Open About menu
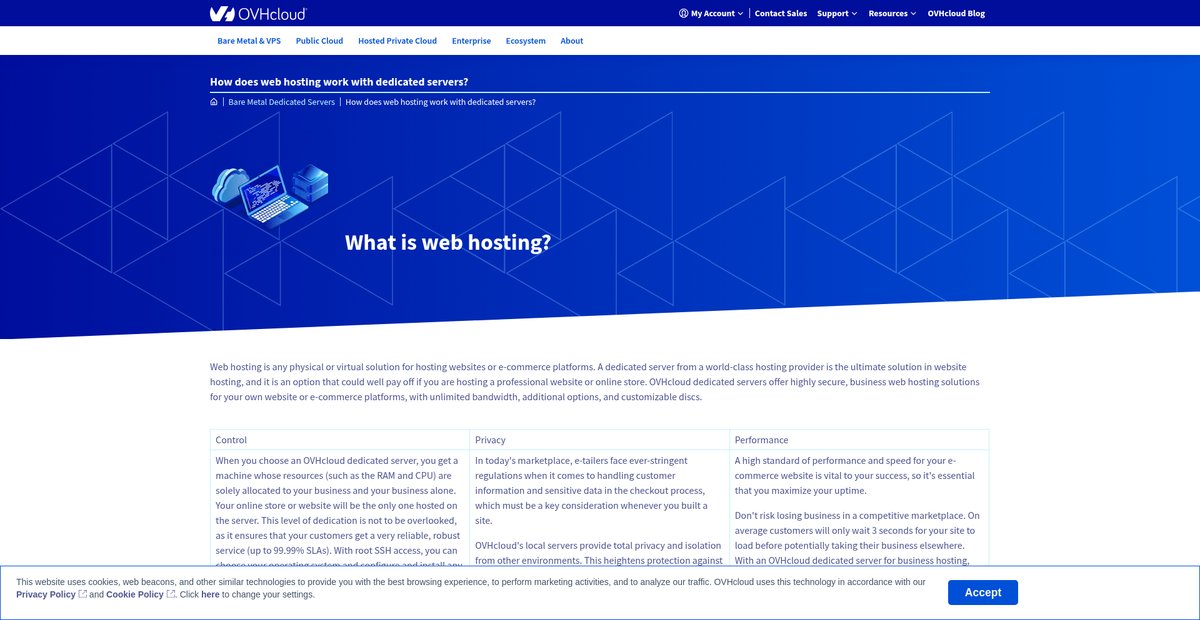 572,41
